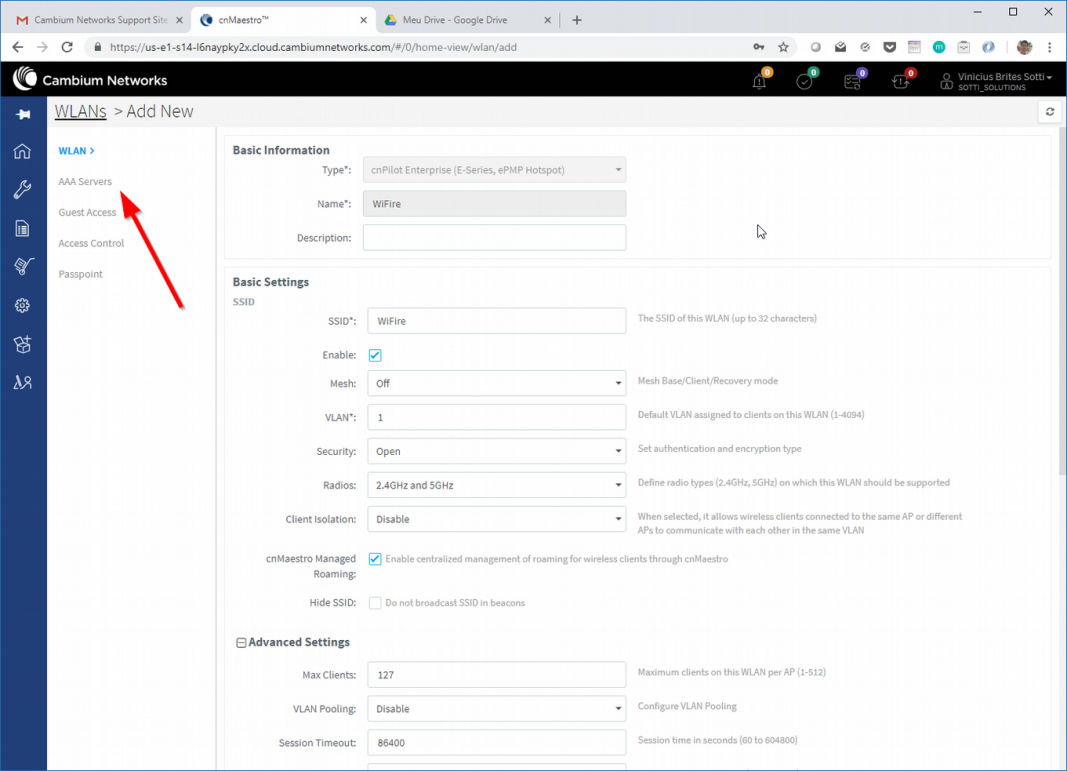
Task: Enable the Hide SSID checkbox
Action: click(x=375, y=602)
